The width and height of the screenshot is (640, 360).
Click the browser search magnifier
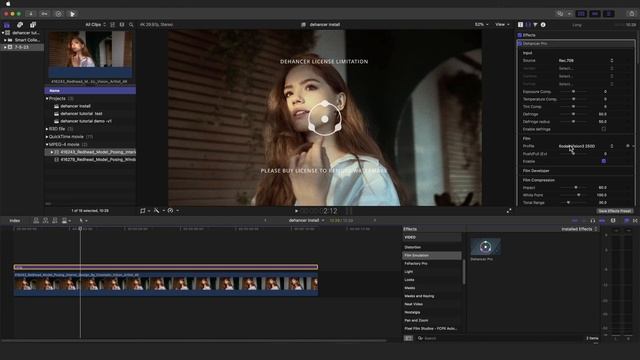(131, 25)
